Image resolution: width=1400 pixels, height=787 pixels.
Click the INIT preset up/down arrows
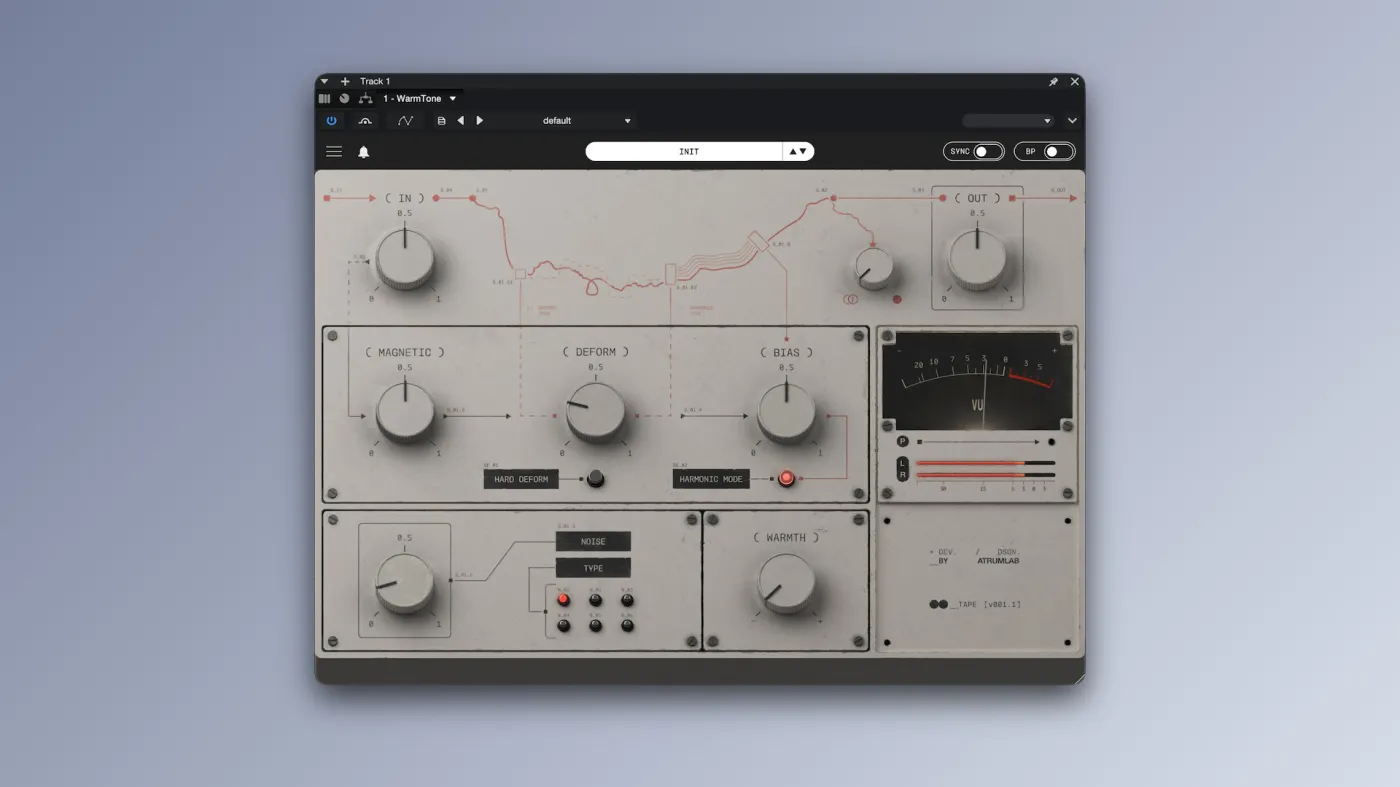[798, 152]
